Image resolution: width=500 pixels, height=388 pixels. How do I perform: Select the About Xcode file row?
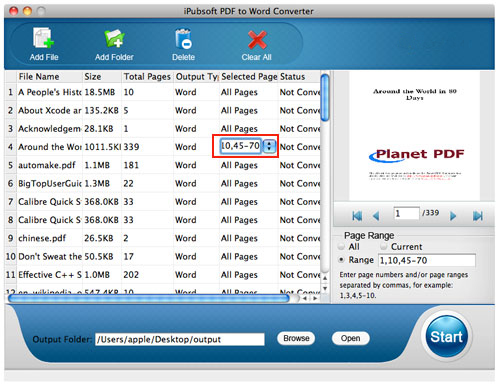click(162, 110)
